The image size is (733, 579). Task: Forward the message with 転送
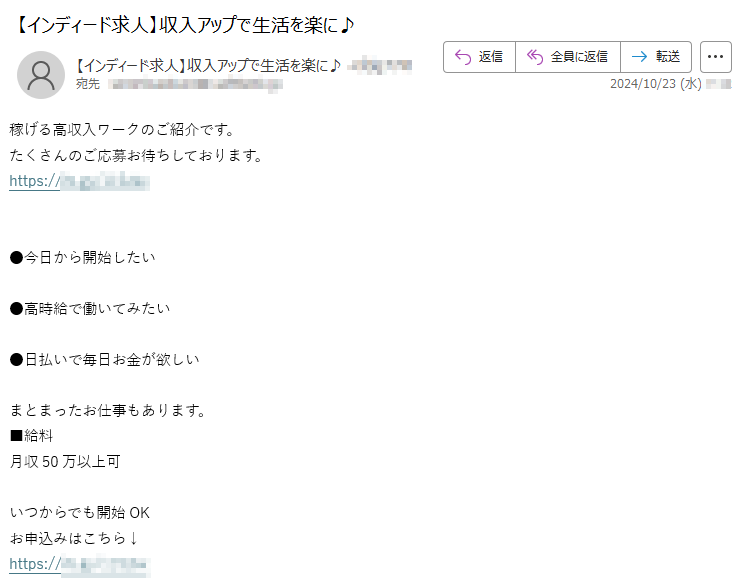click(656, 57)
